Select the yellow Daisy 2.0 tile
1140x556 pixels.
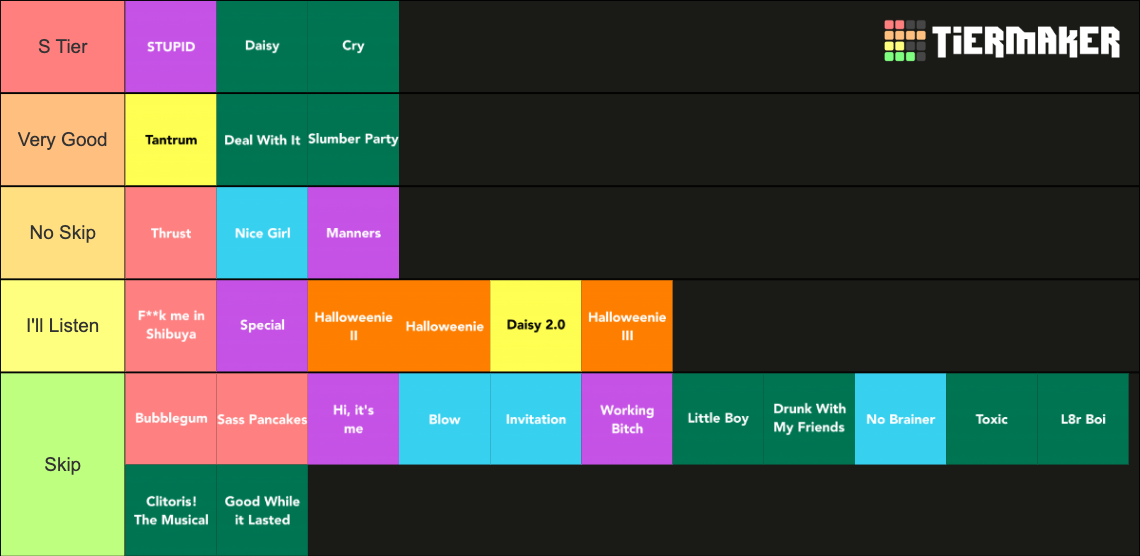point(536,326)
